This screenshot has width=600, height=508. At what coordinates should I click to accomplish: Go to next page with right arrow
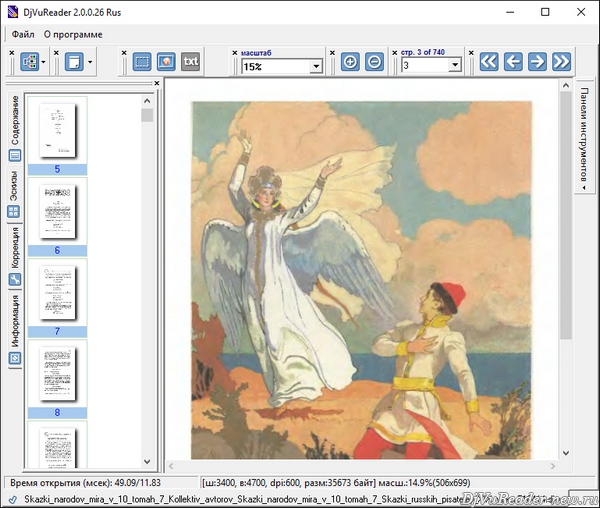[x=537, y=62]
